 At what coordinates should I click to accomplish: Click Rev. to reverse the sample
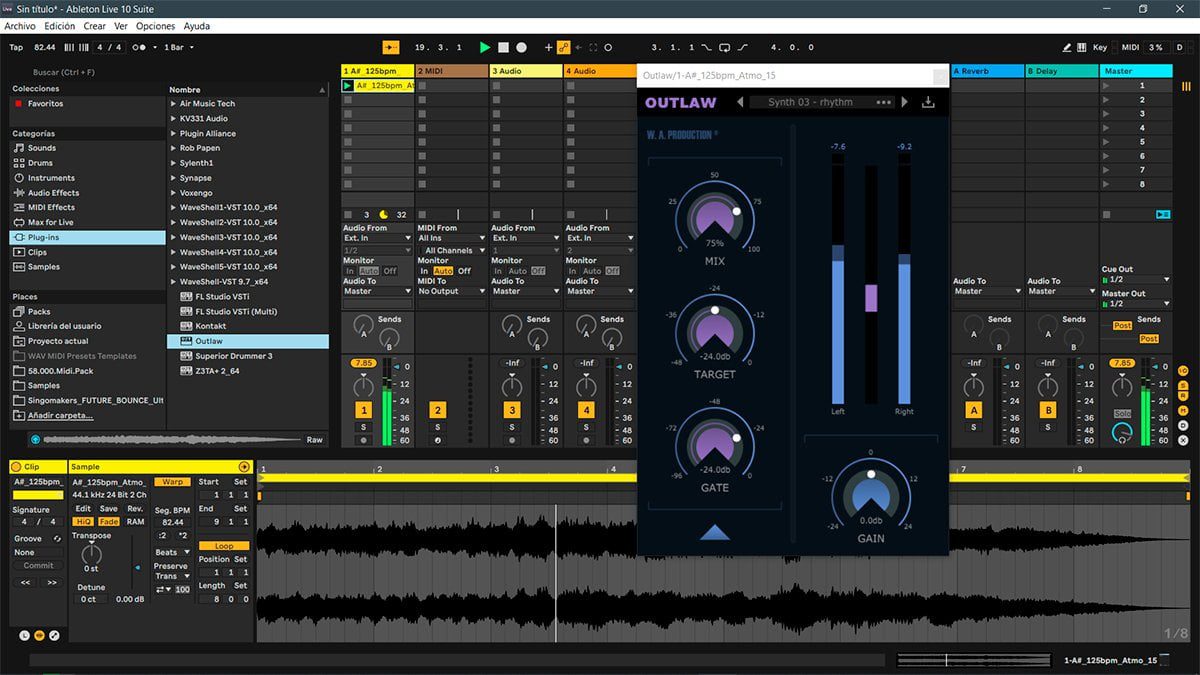(x=135, y=509)
